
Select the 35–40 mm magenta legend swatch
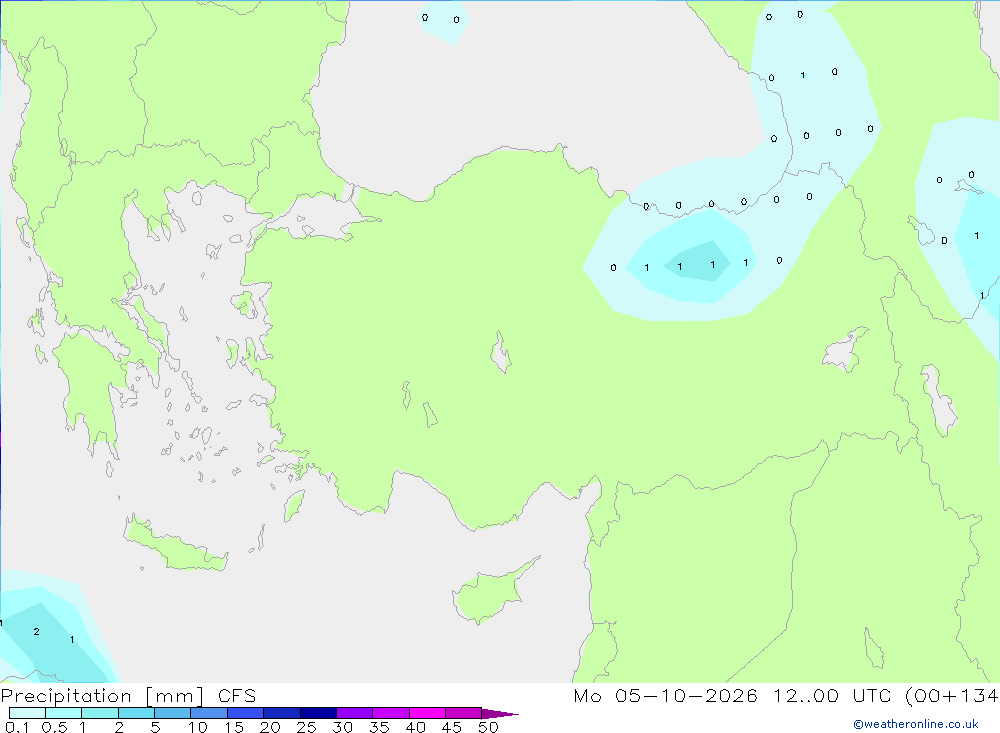391,713
